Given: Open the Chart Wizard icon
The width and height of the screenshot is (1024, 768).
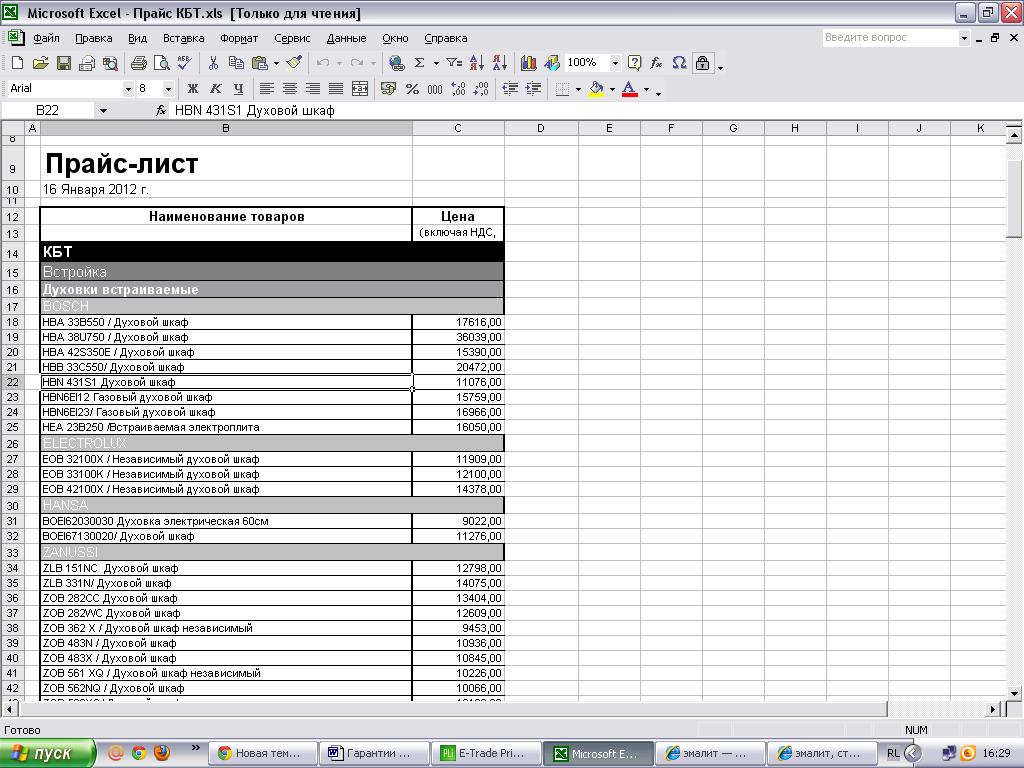Looking at the screenshot, I should (528, 63).
